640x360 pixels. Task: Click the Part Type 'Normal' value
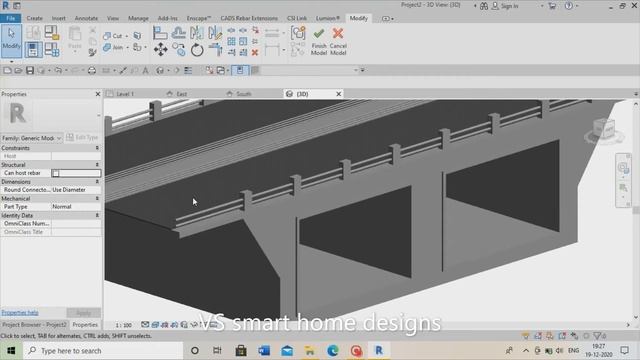point(76,207)
